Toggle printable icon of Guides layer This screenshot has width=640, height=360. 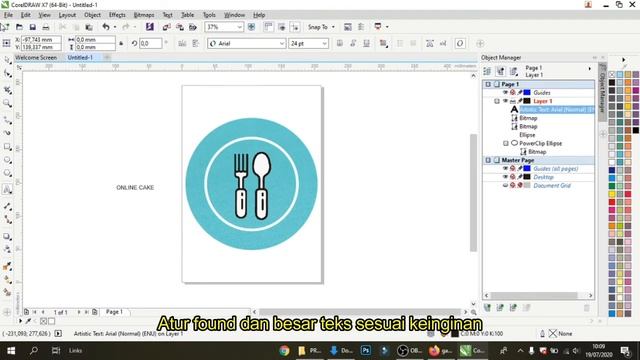point(513,93)
